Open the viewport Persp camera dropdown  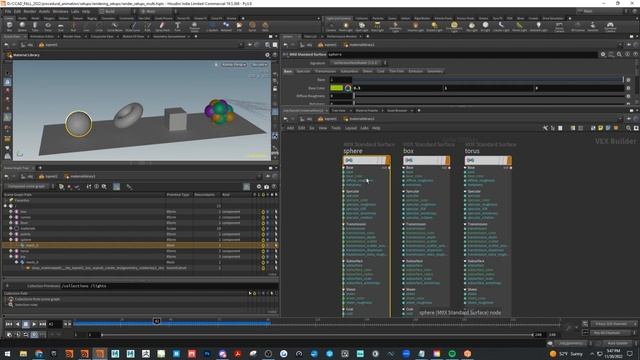259,64
